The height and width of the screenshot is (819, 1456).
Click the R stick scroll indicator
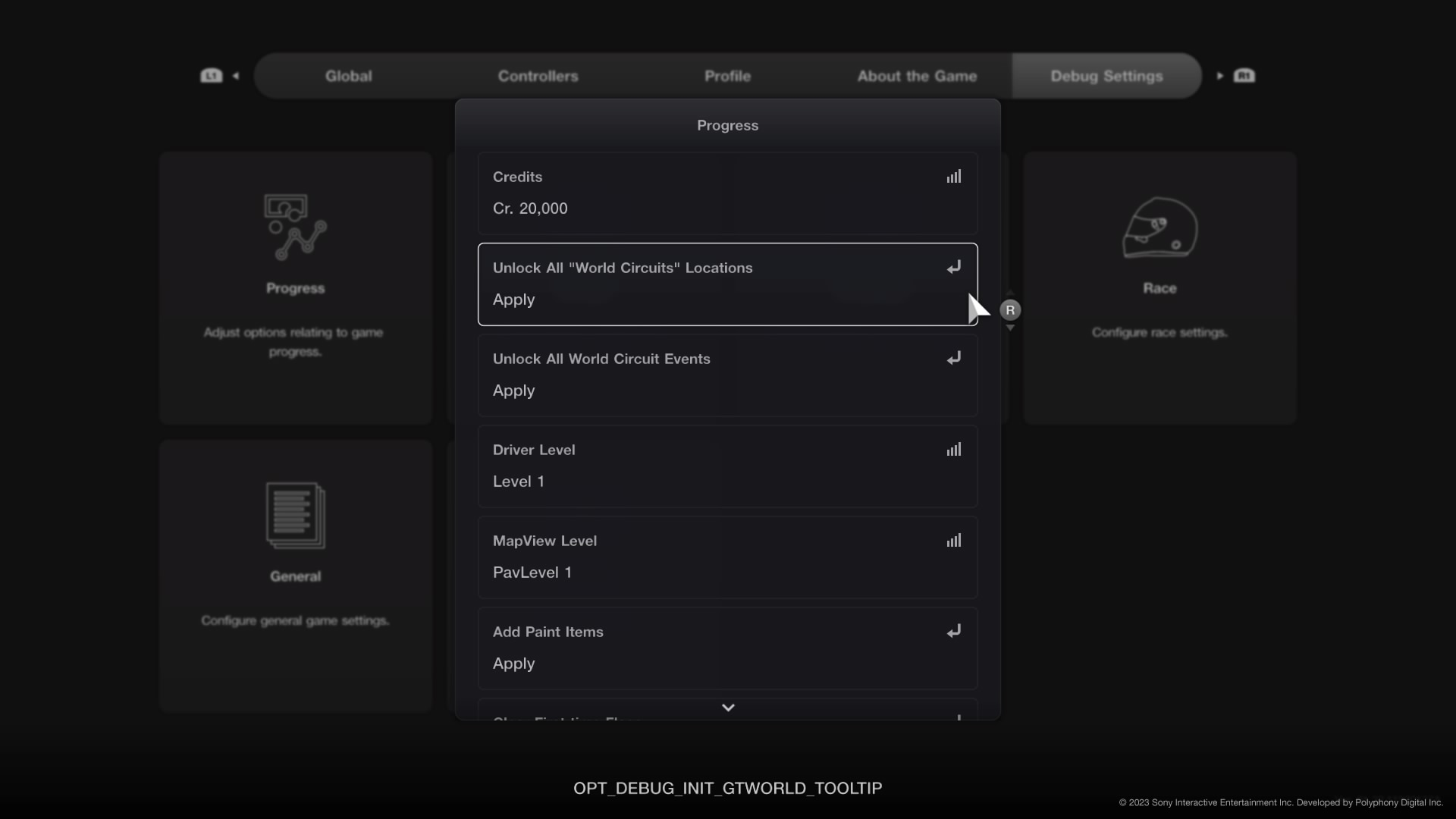click(x=1010, y=310)
